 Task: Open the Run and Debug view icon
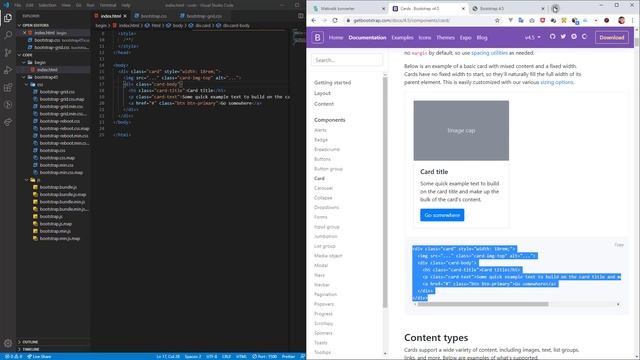pyautogui.click(x=8, y=70)
